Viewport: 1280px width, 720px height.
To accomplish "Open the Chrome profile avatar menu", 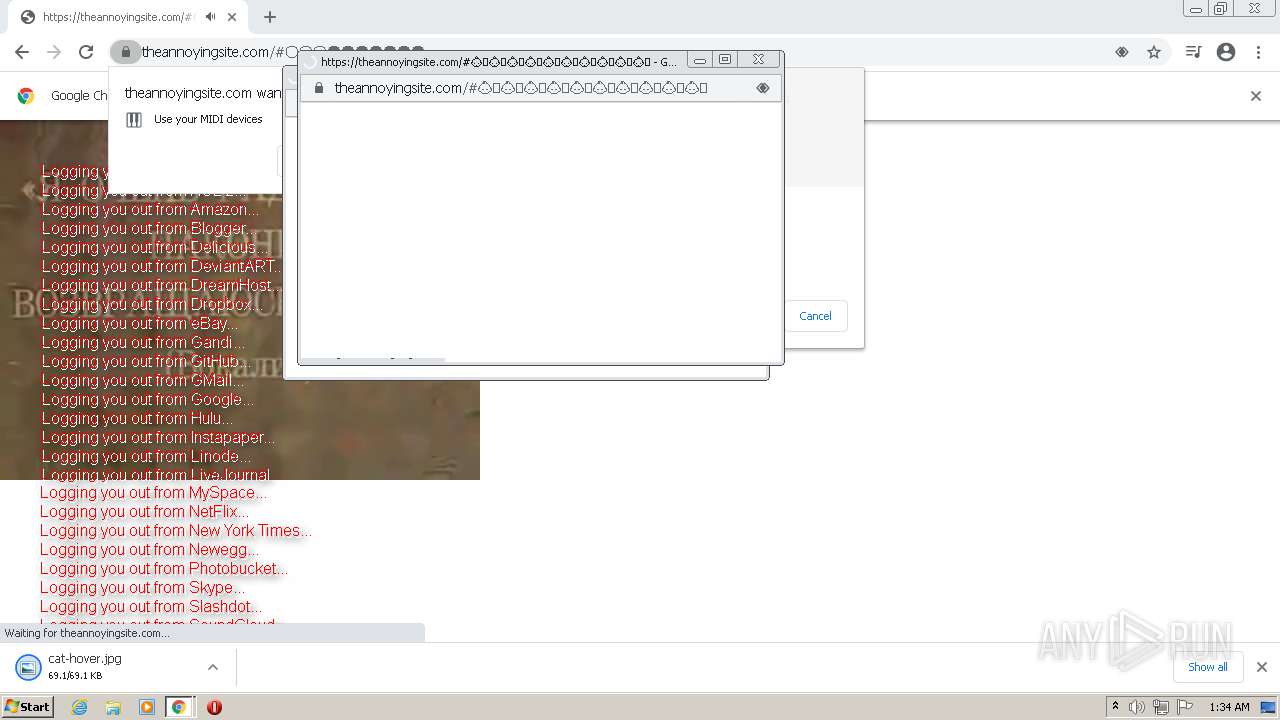I will point(1226,52).
